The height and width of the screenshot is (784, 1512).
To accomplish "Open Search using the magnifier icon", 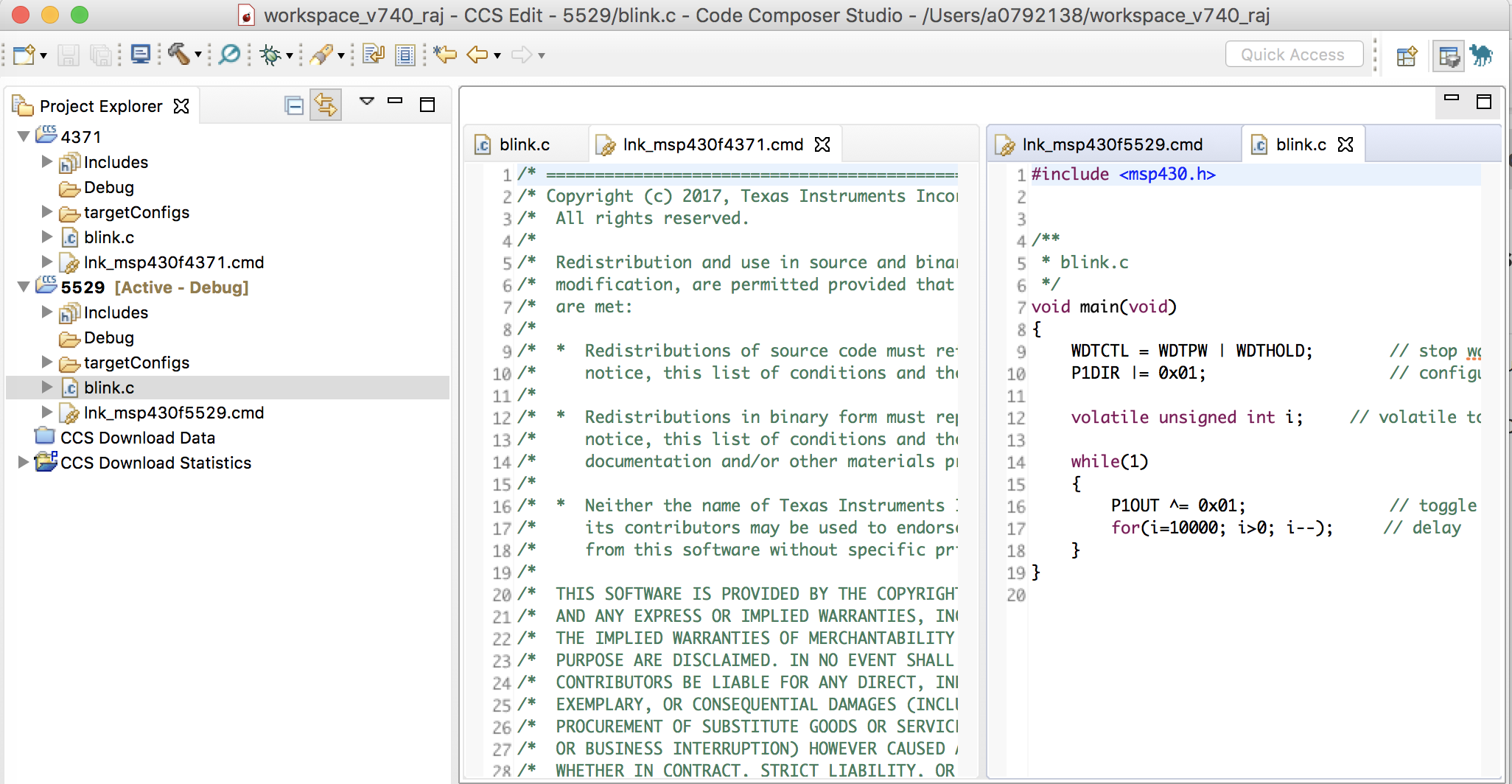I will [230, 55].
